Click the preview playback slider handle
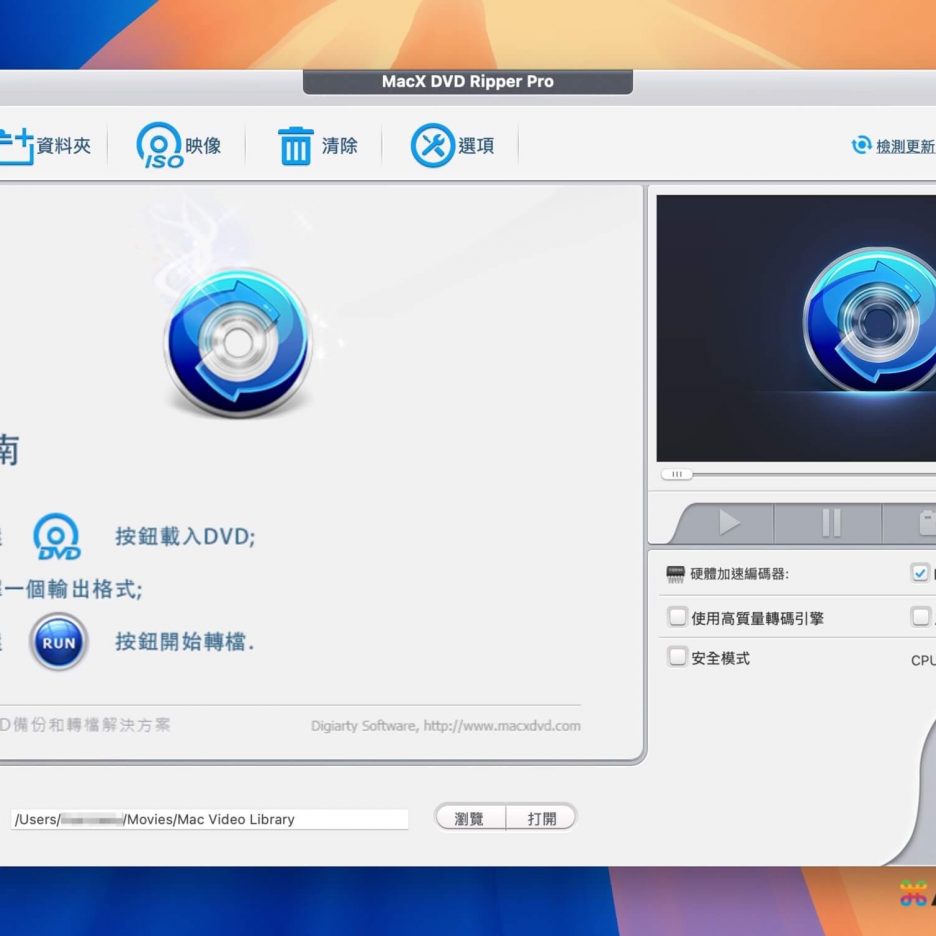Viewport: 936px width, 936px height. (x=676, y=474)
